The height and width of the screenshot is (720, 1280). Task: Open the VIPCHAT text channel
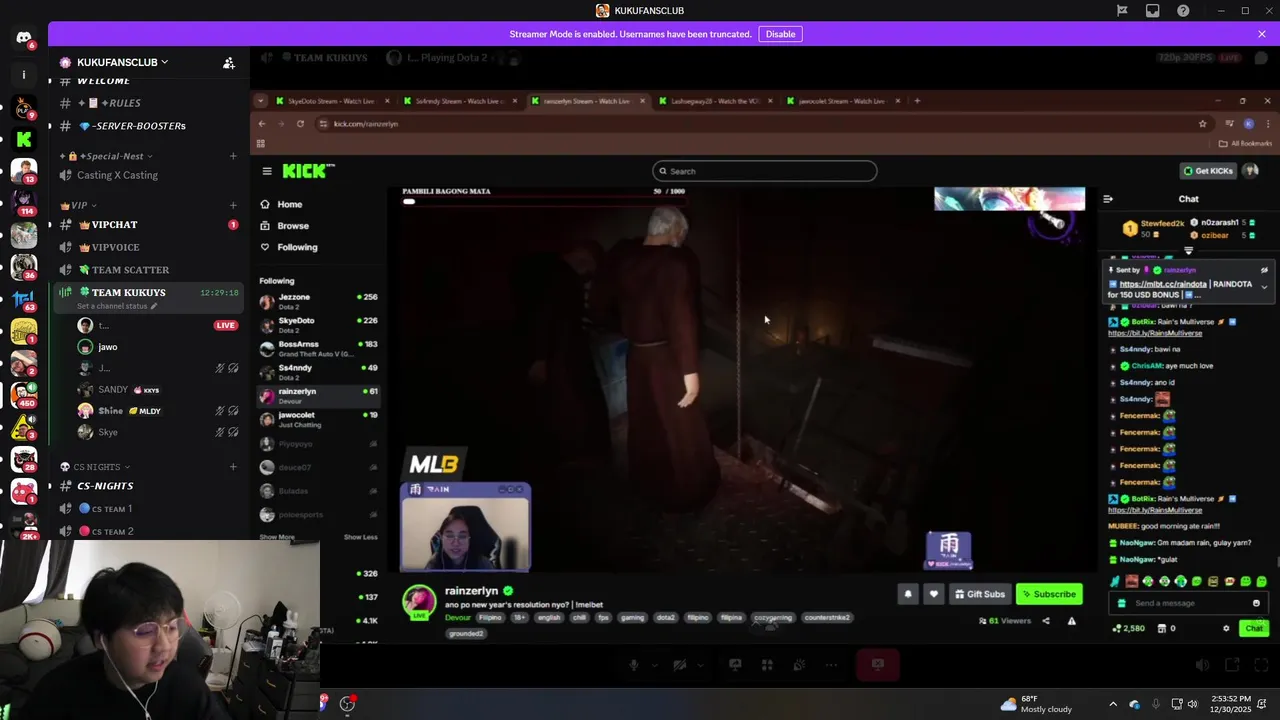click(150, 225)
